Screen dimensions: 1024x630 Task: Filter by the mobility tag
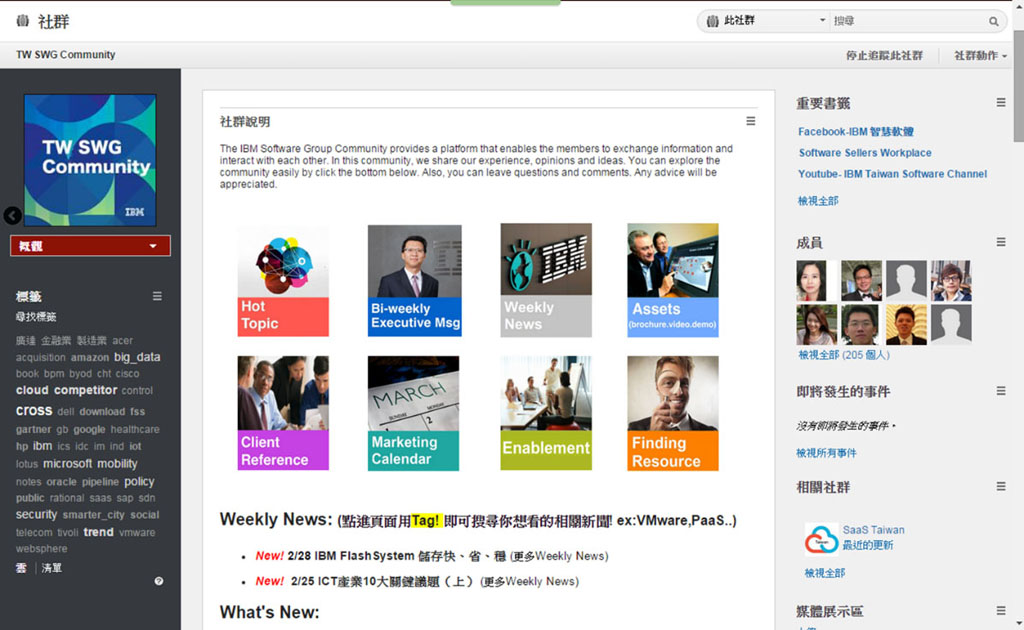pyautogui.click(x=118, y=464)
